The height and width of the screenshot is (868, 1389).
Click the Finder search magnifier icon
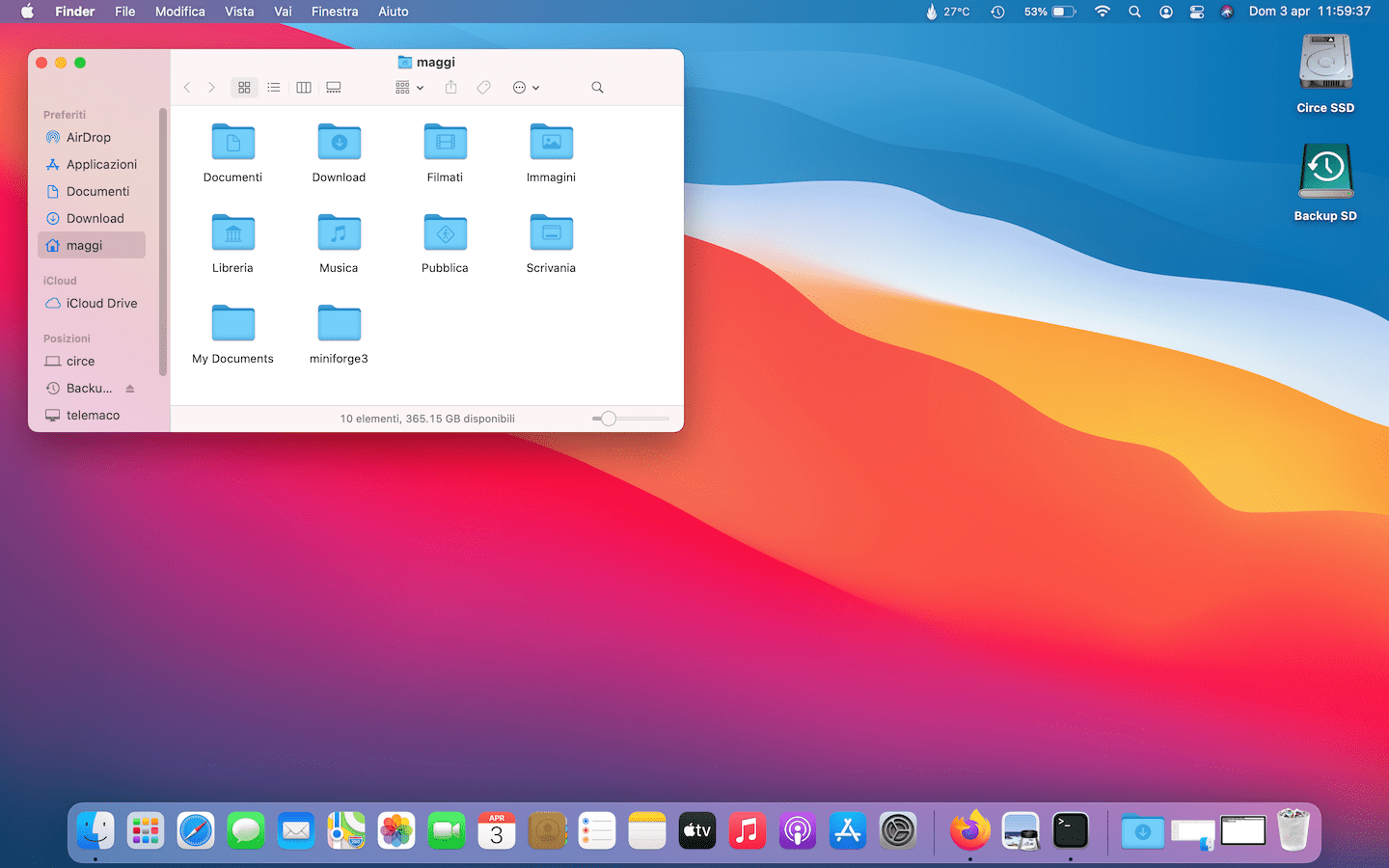pyautogui.click(x=597, y=88)
